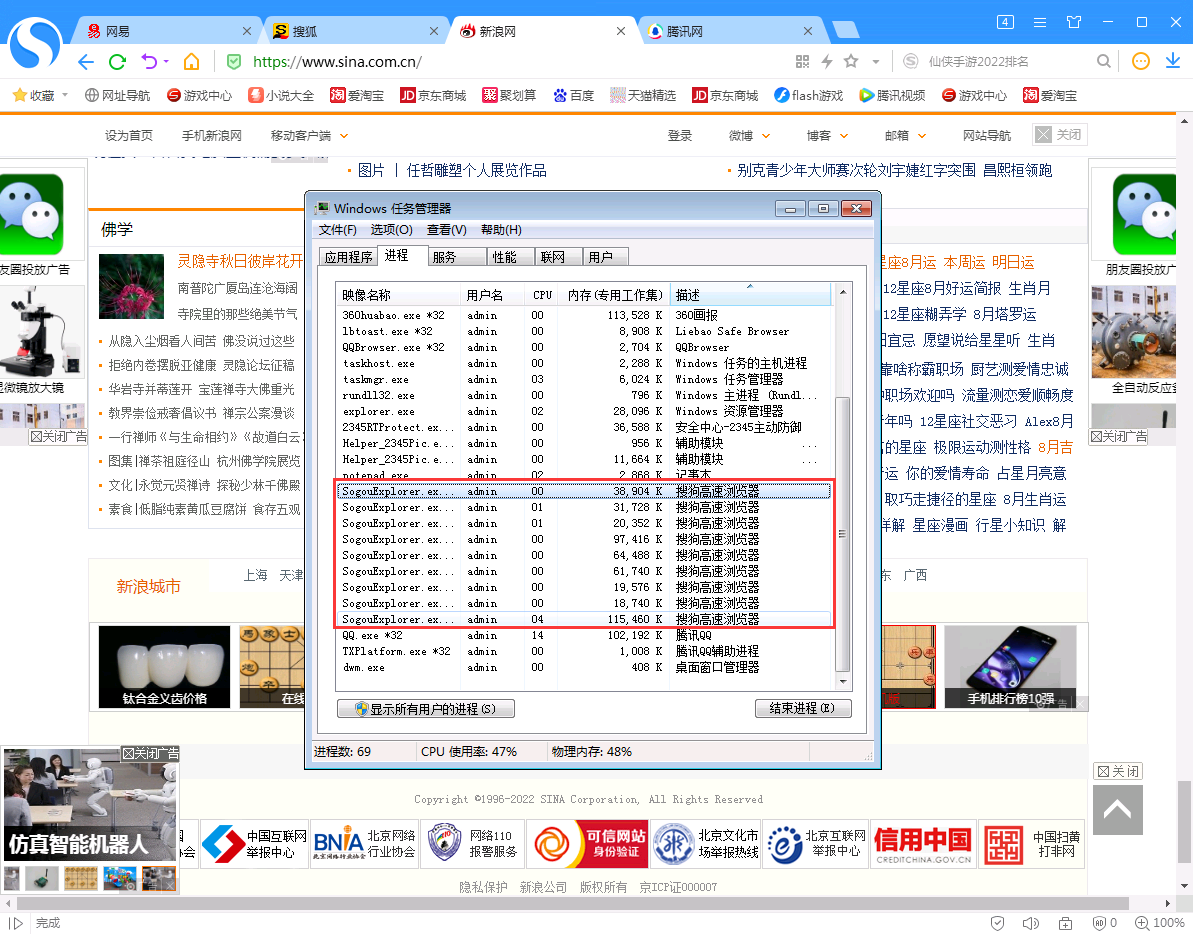Image resolution: width=1193 pixels, height=934 pixels.
Task: Expand the 收藏 favorites dropdown
Action: pyautogui.click(x=65, y=95)
